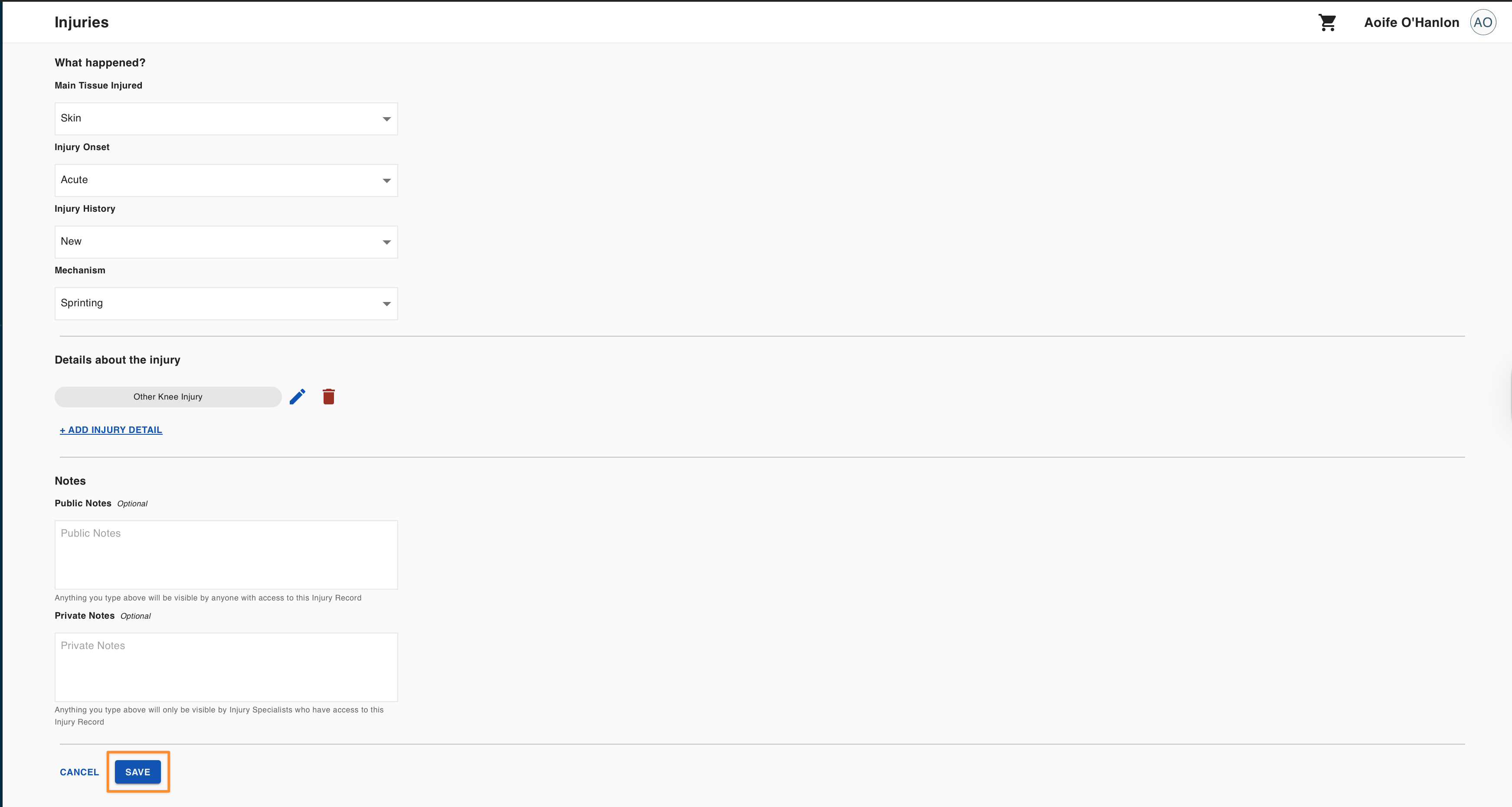Select the Skin value field

point(226,118)
